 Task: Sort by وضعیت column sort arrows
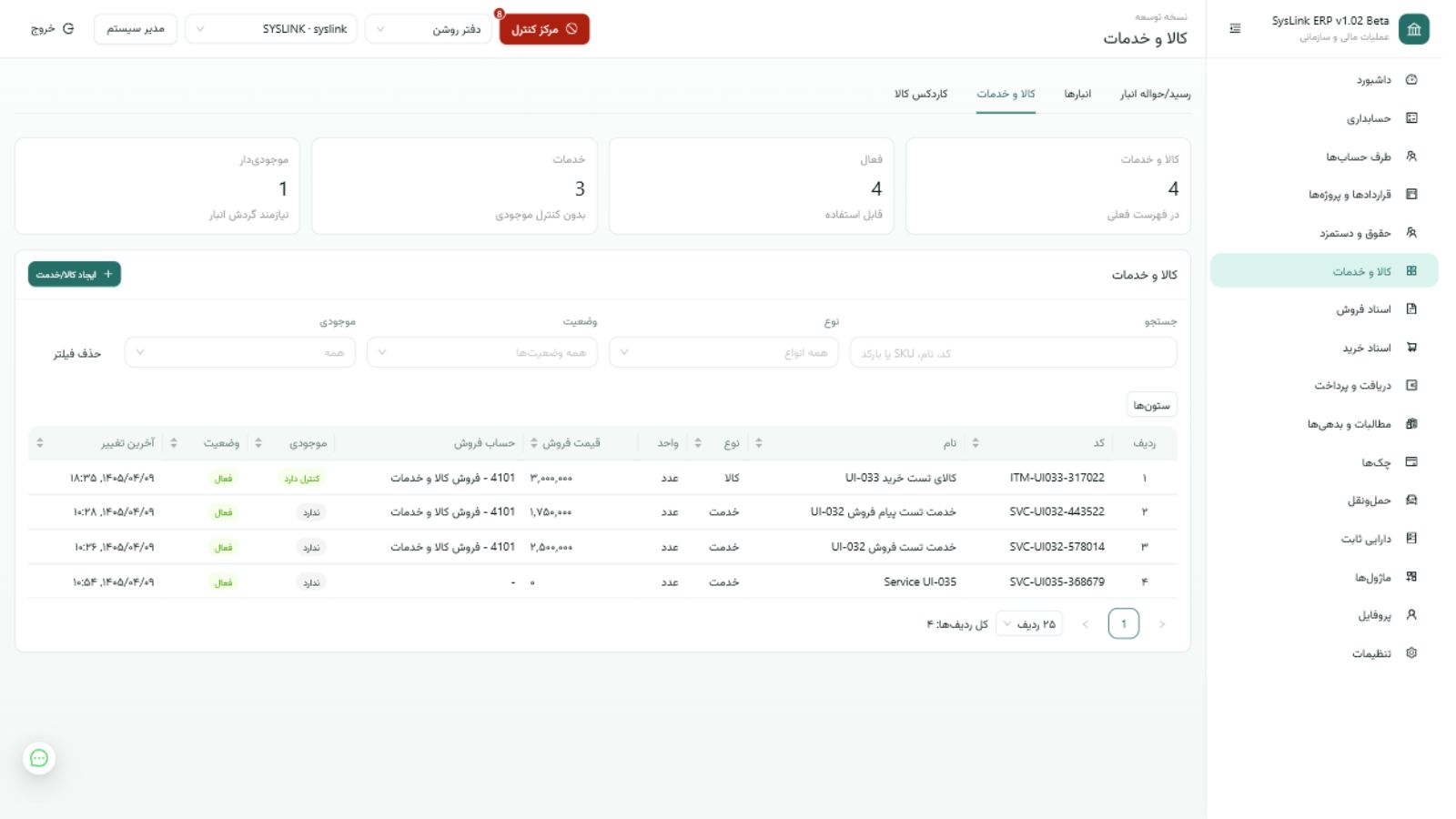[x=174, y=443]
